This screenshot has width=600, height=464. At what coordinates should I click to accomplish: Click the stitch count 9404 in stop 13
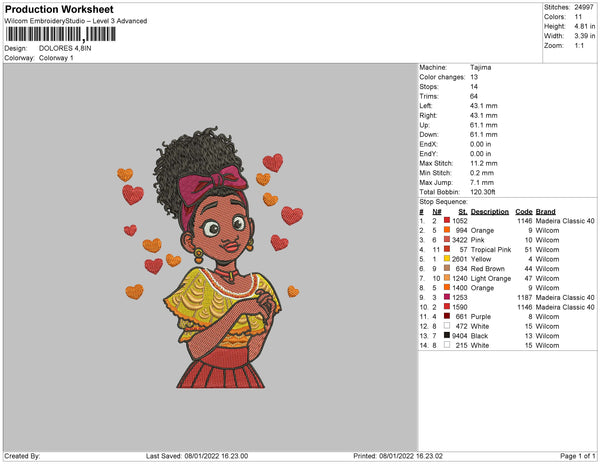click(460, 335)
